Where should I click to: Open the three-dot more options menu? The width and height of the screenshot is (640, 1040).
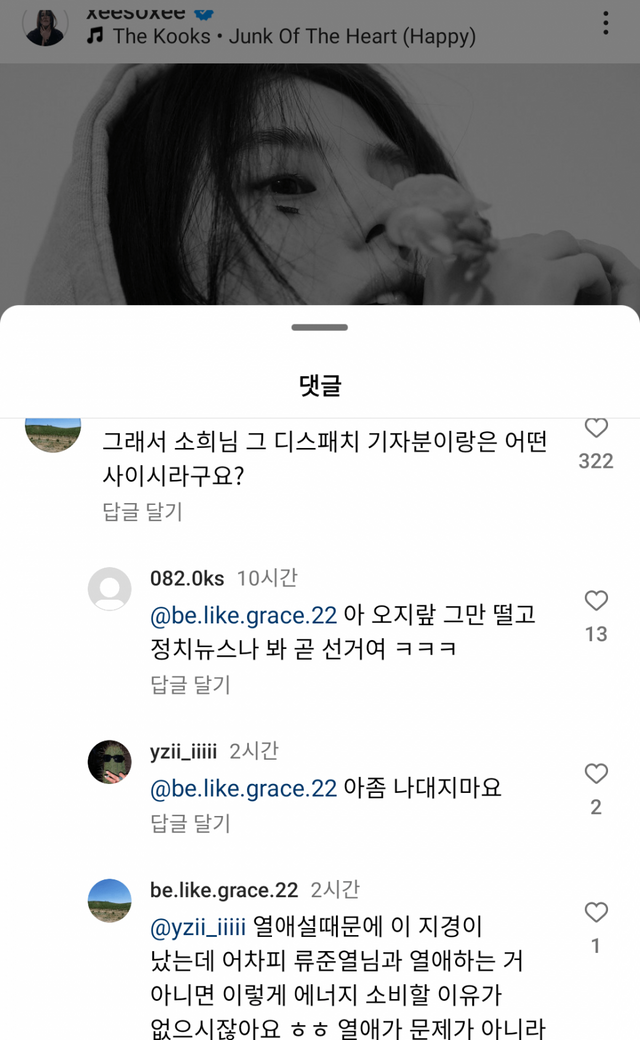coord(606,23)
